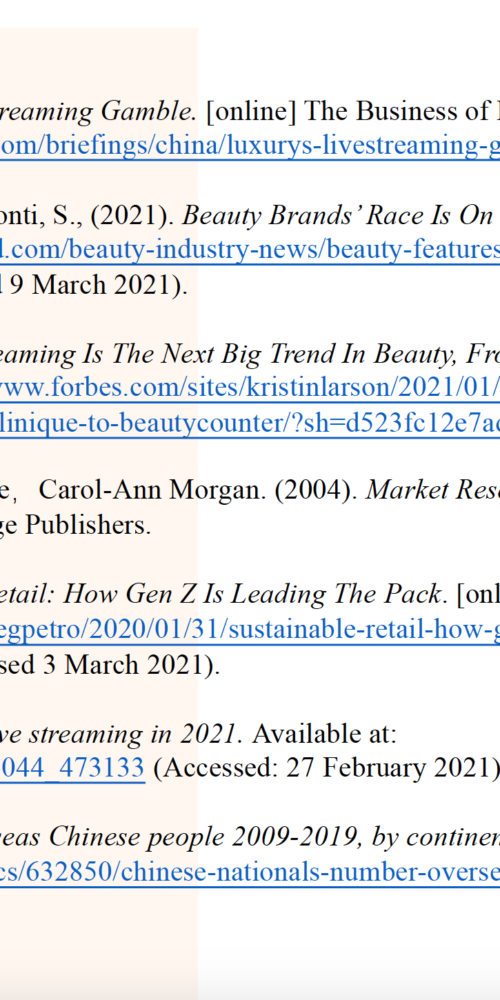Click the italic 'Beauty Brands' Race Is On' title

[339, 216]
